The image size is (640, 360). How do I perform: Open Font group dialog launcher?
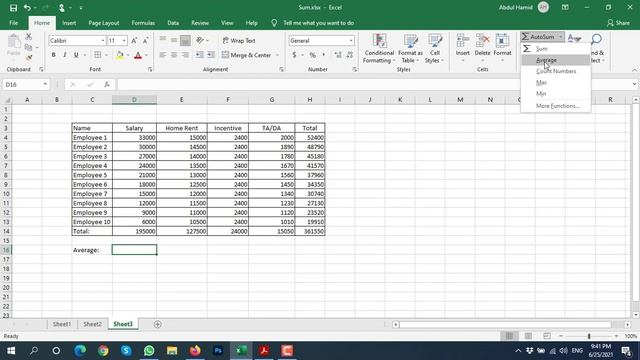[150, 69]
